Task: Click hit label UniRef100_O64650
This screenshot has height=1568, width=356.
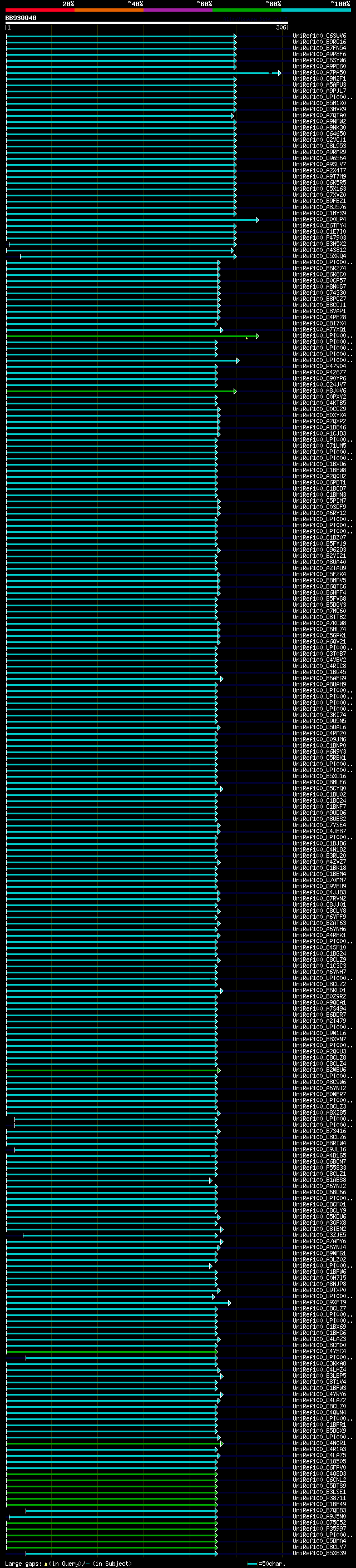Action: 319,133
